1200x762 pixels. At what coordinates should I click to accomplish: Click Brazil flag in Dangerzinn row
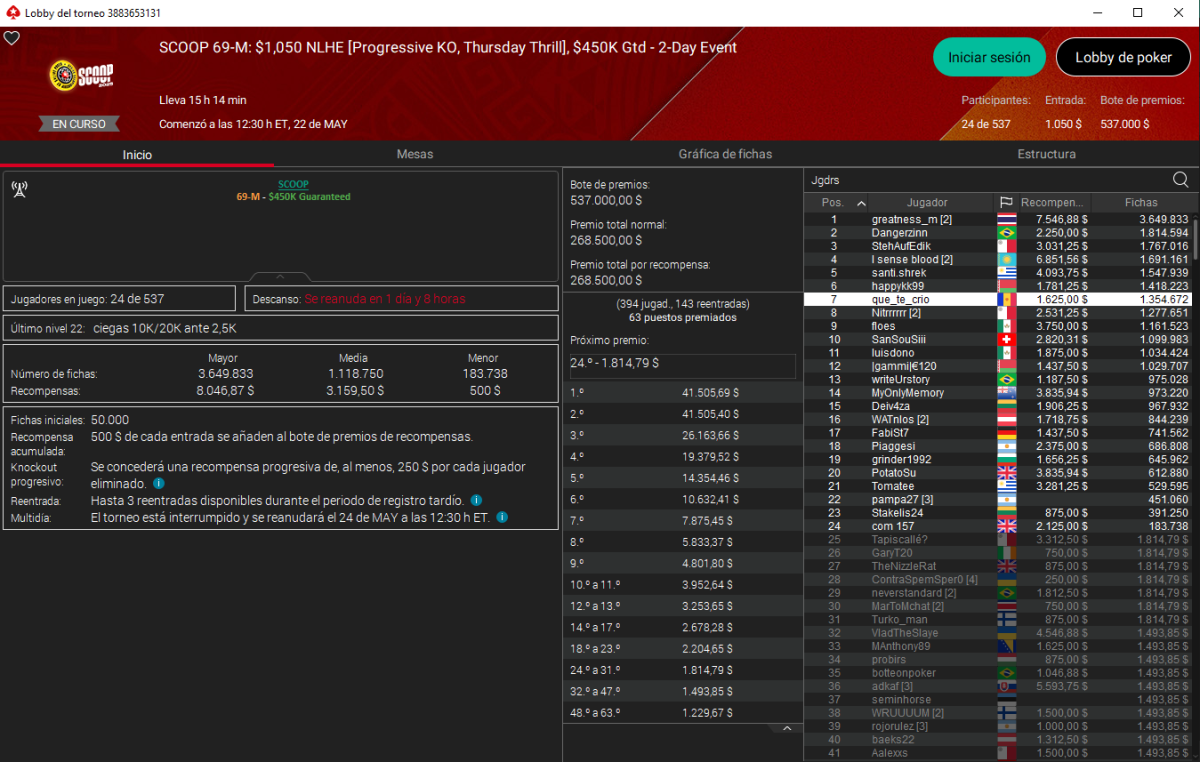(x=1007, y=232)
